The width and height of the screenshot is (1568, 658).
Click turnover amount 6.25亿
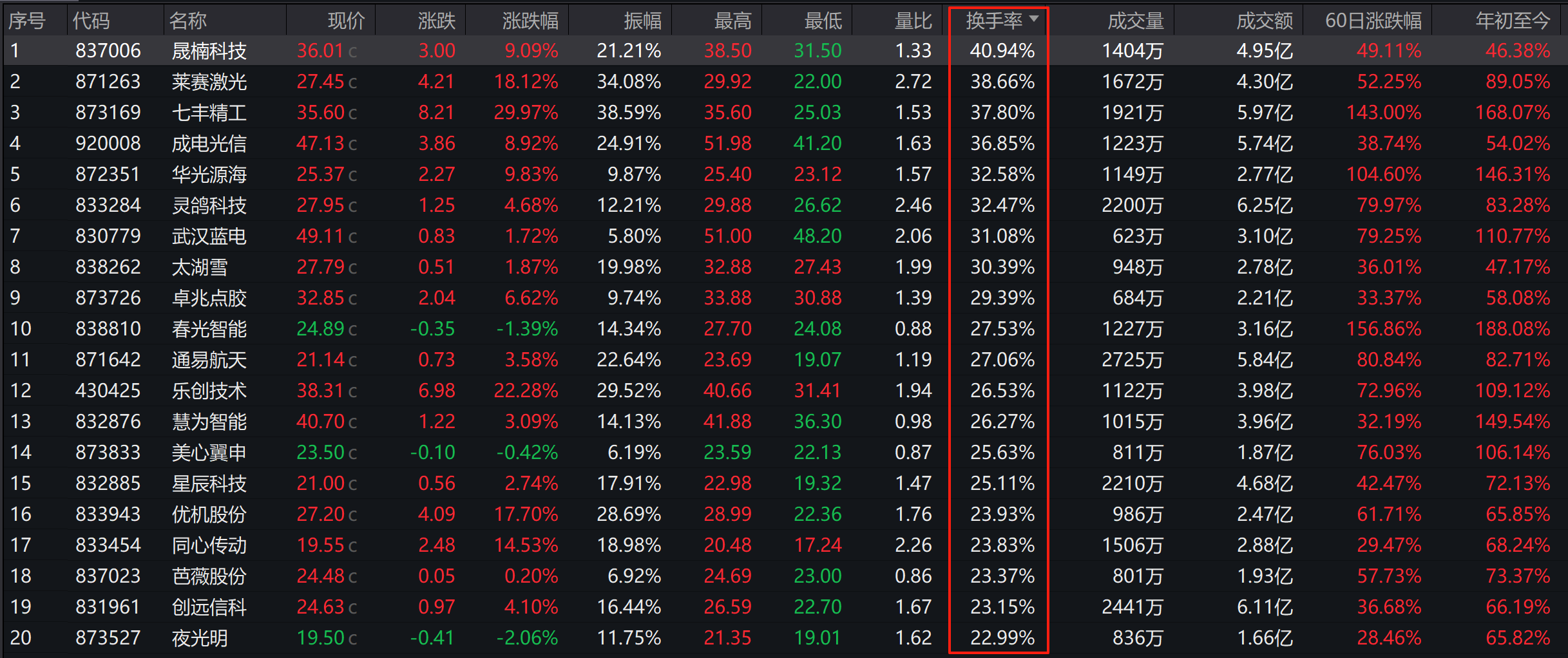(1265, 205)
